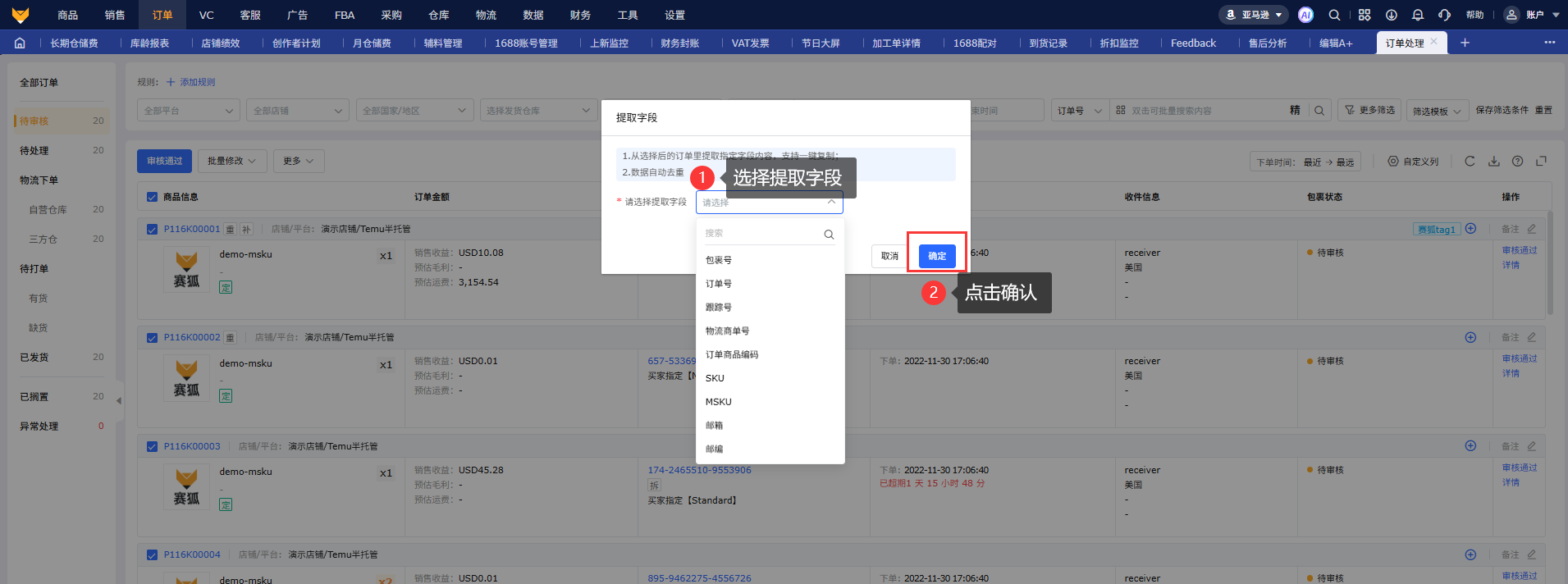Add a tag to order P116K00001 with the plus icon
Viewport: 1568px width, 584px height.
point(1470,229)
